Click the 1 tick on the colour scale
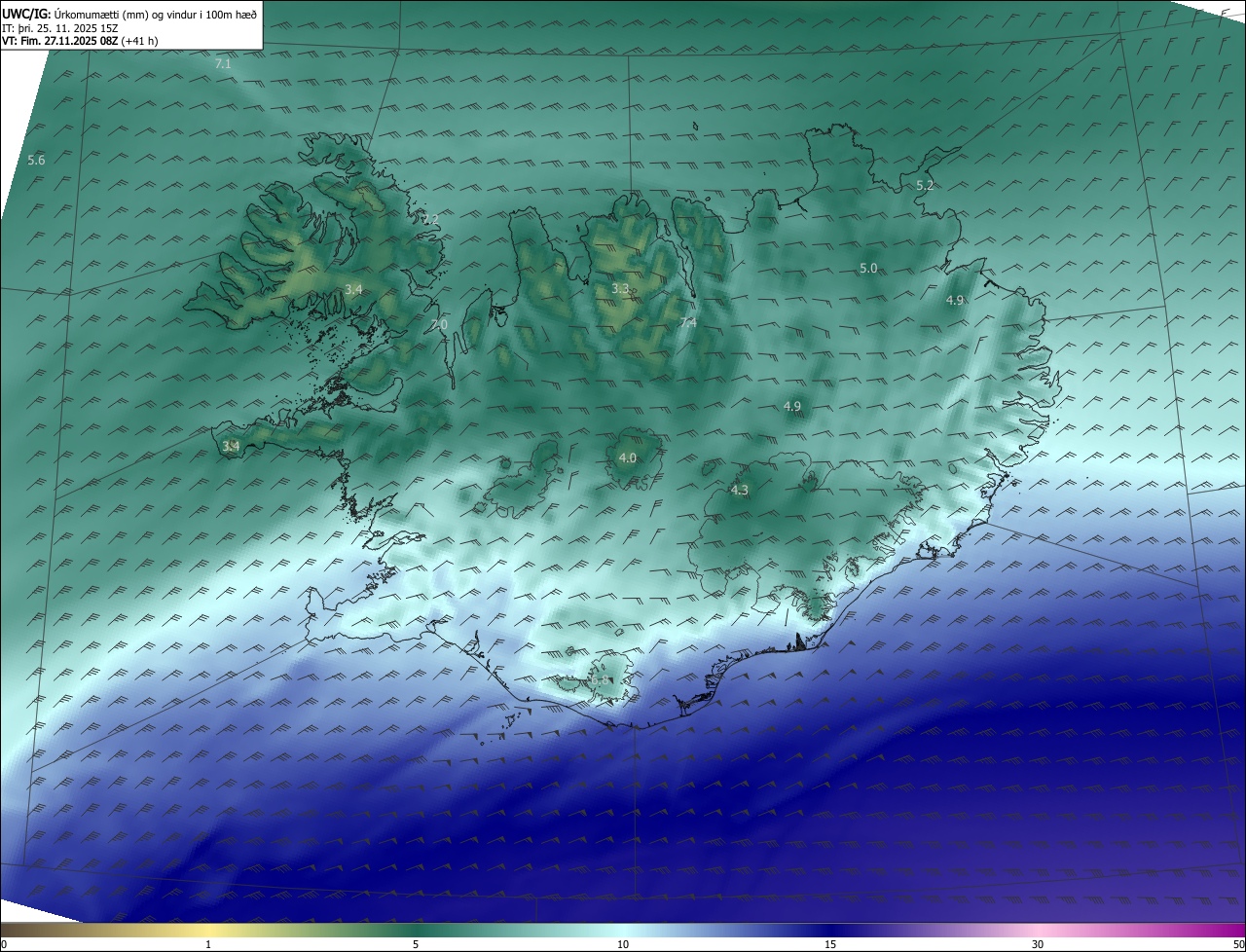Image resolution: width=1246 pixels, height=952 pixels. coord(208,944)
